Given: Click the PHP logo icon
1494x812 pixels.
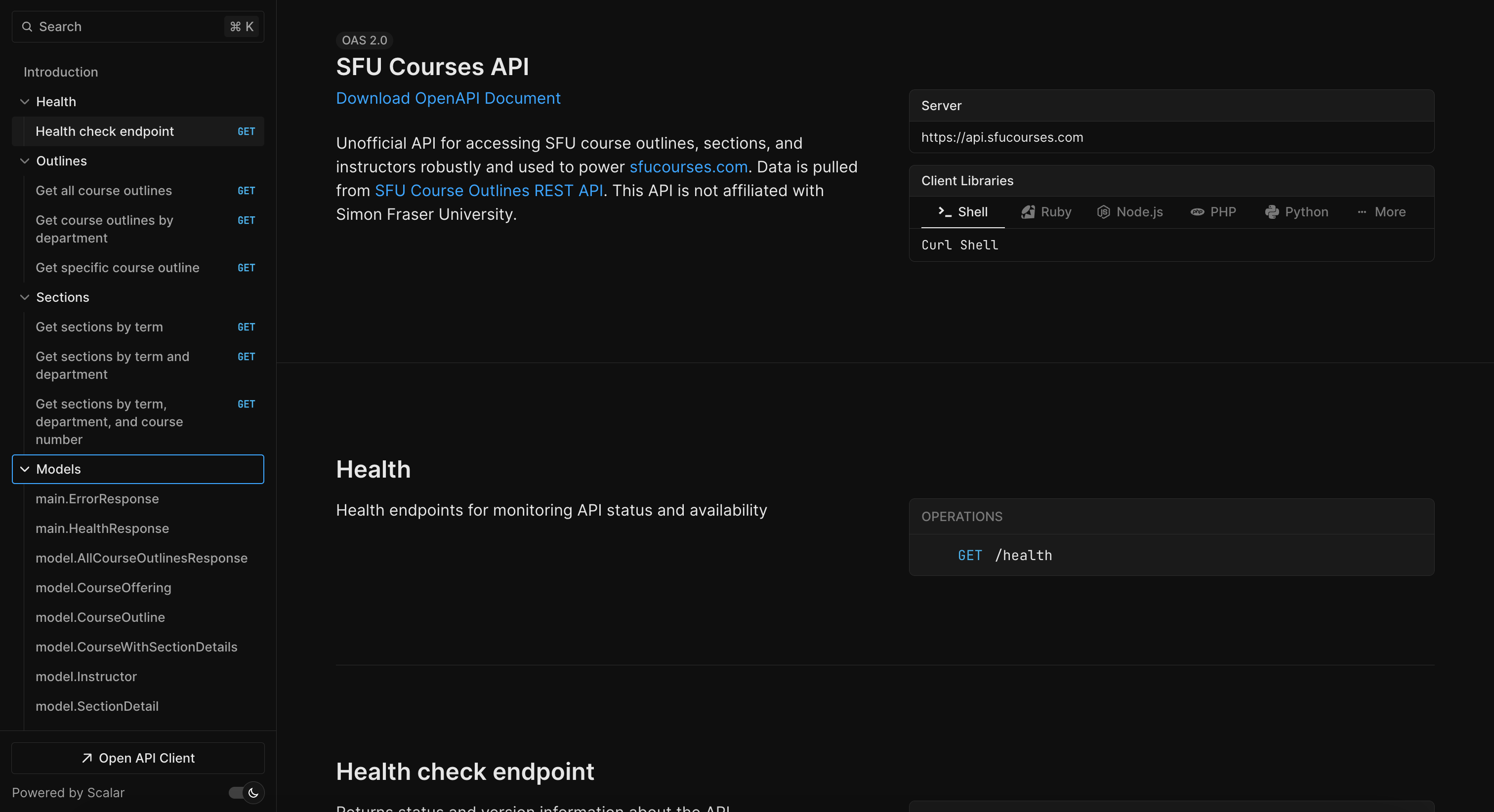Looking at the screenshot, I should [1197, 212].
